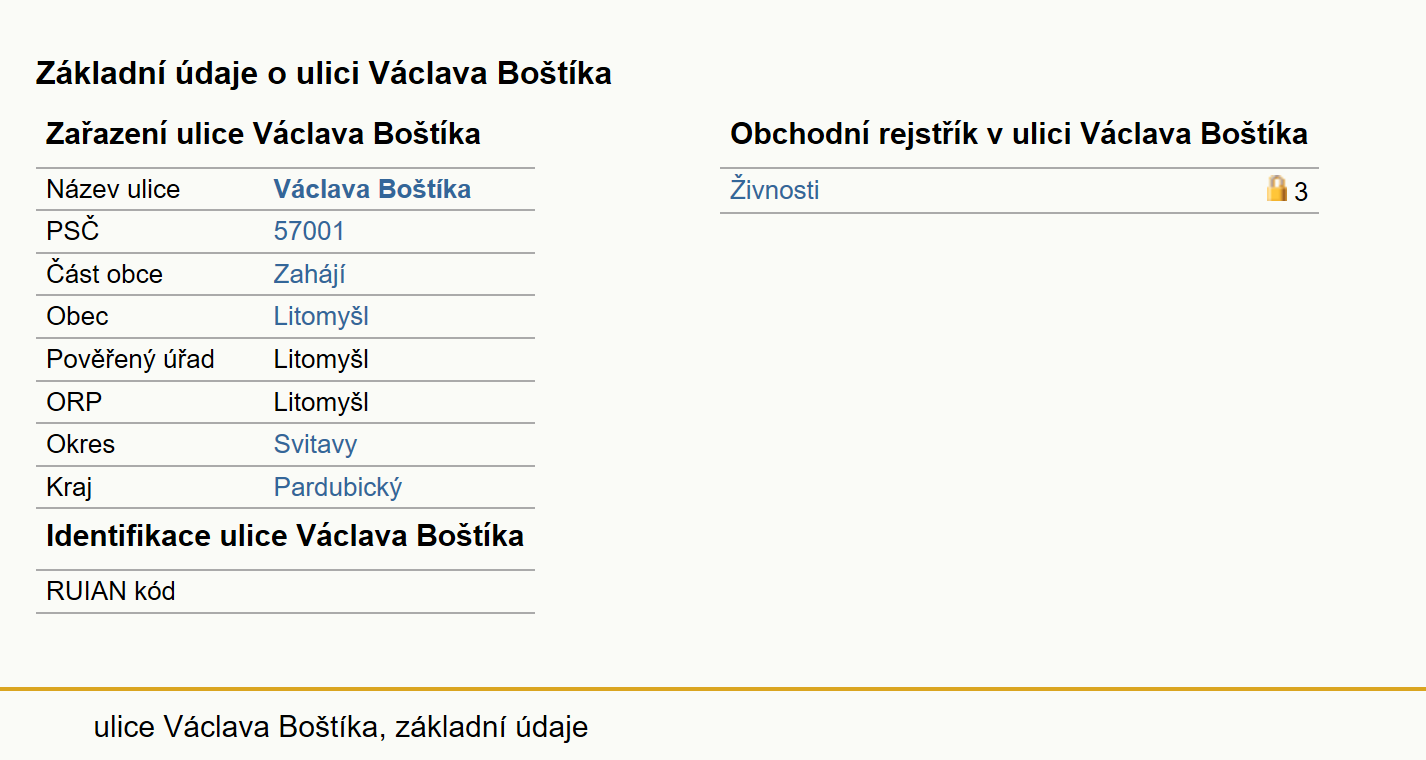The width and height of the screenshot is (1426, 760).
Task: Click Litomyšl value in Pověřený úřad row
Action: [x=321, y=360]
